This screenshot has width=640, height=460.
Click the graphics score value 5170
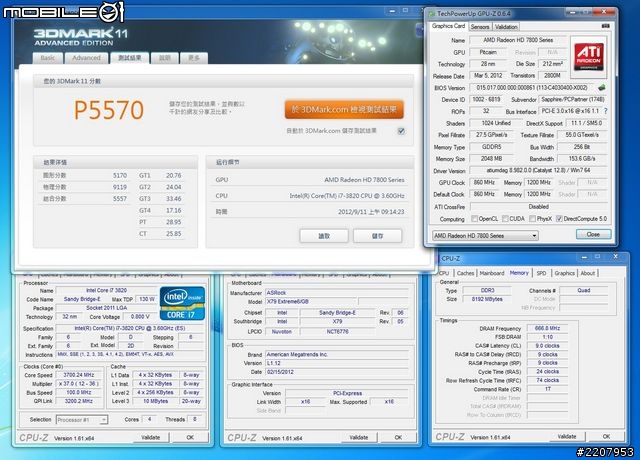(120, 175)
